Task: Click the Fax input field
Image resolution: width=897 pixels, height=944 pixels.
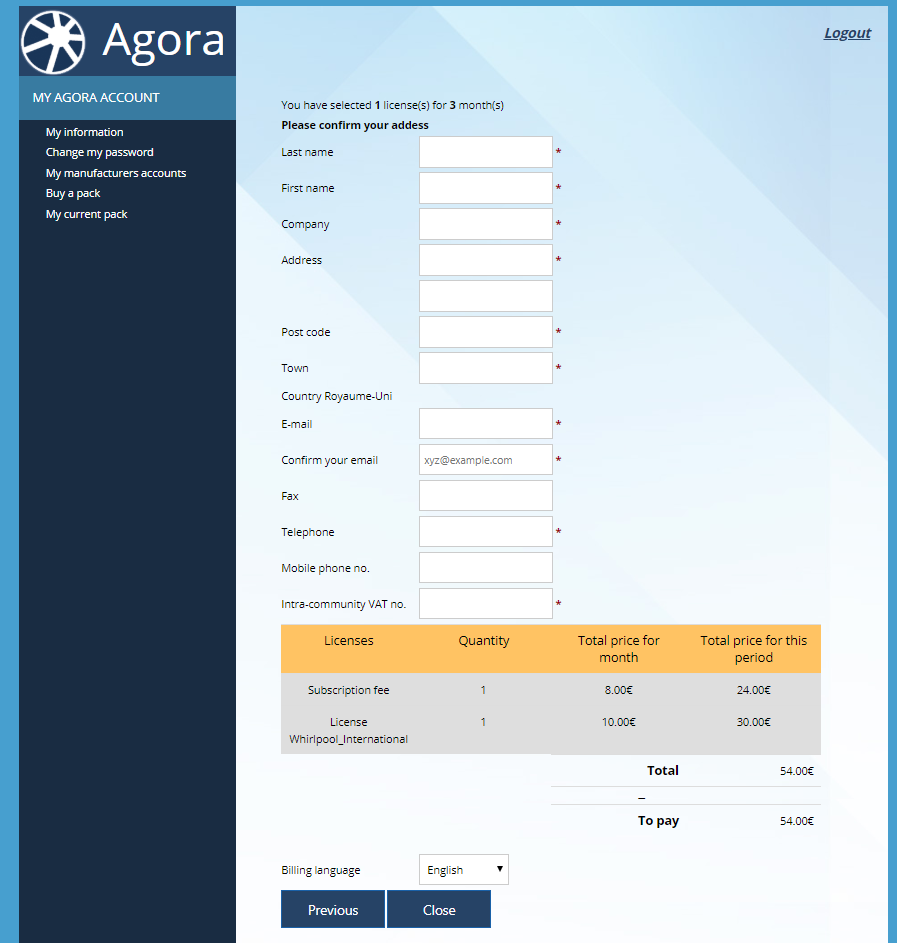Action: [x=486, y=495]
